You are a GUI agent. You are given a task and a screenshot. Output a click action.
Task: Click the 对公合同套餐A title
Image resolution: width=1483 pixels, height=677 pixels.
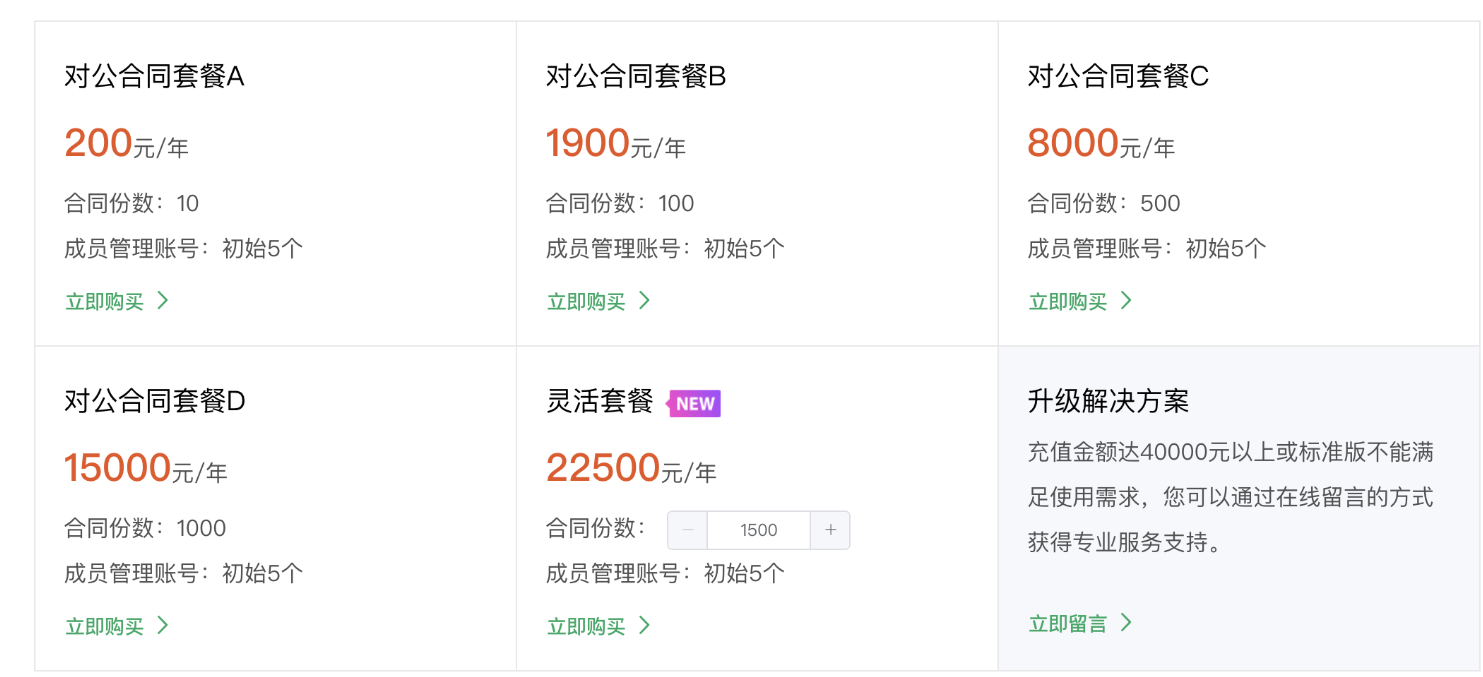(154, 76)
